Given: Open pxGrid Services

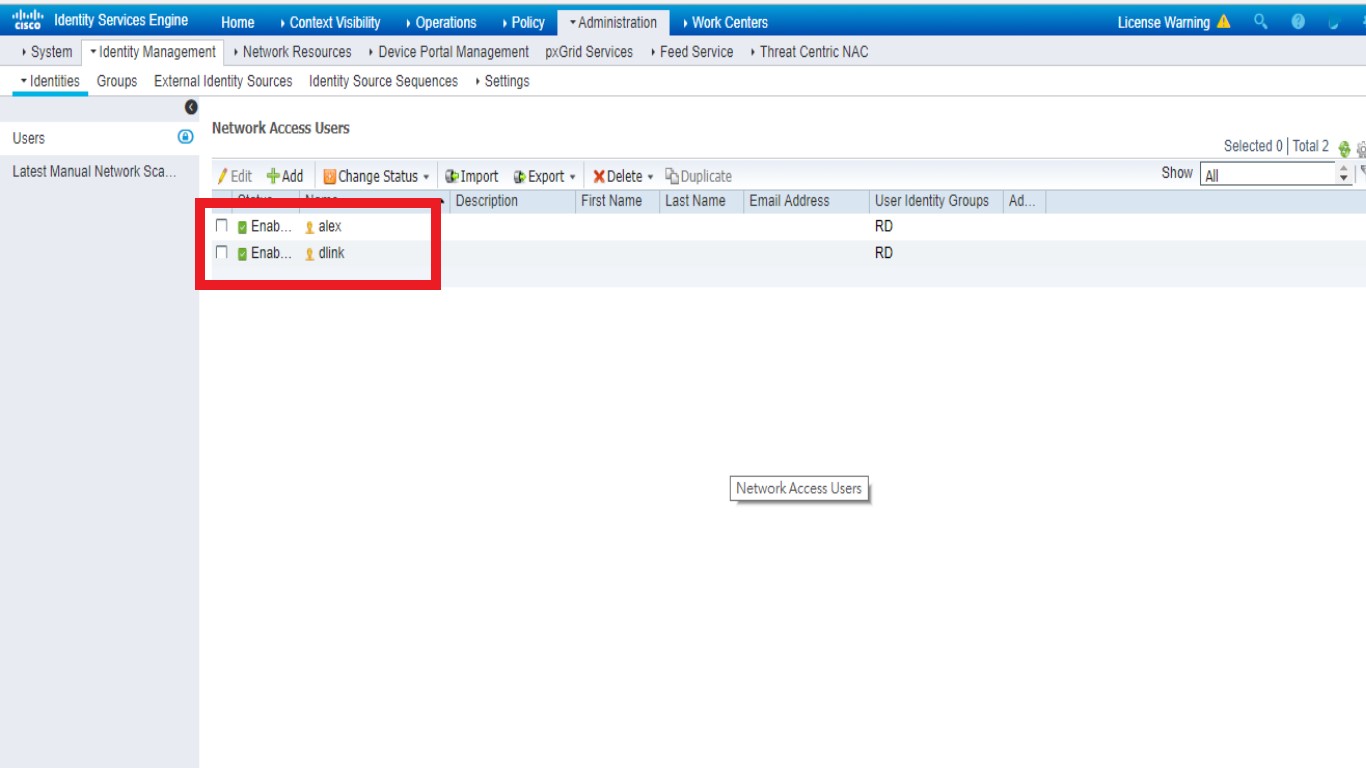Looking at the screenshot, I should point(589,52).
